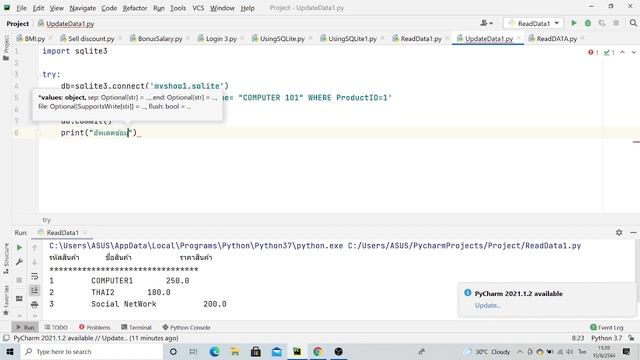Open the Problems tool window

[x=94, y=327]
